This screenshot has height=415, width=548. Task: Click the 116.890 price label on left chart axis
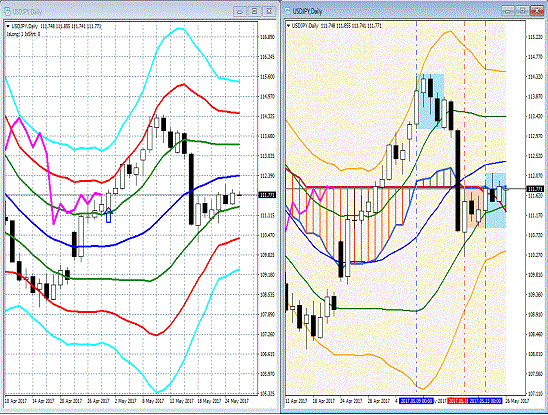coord(267,37)
